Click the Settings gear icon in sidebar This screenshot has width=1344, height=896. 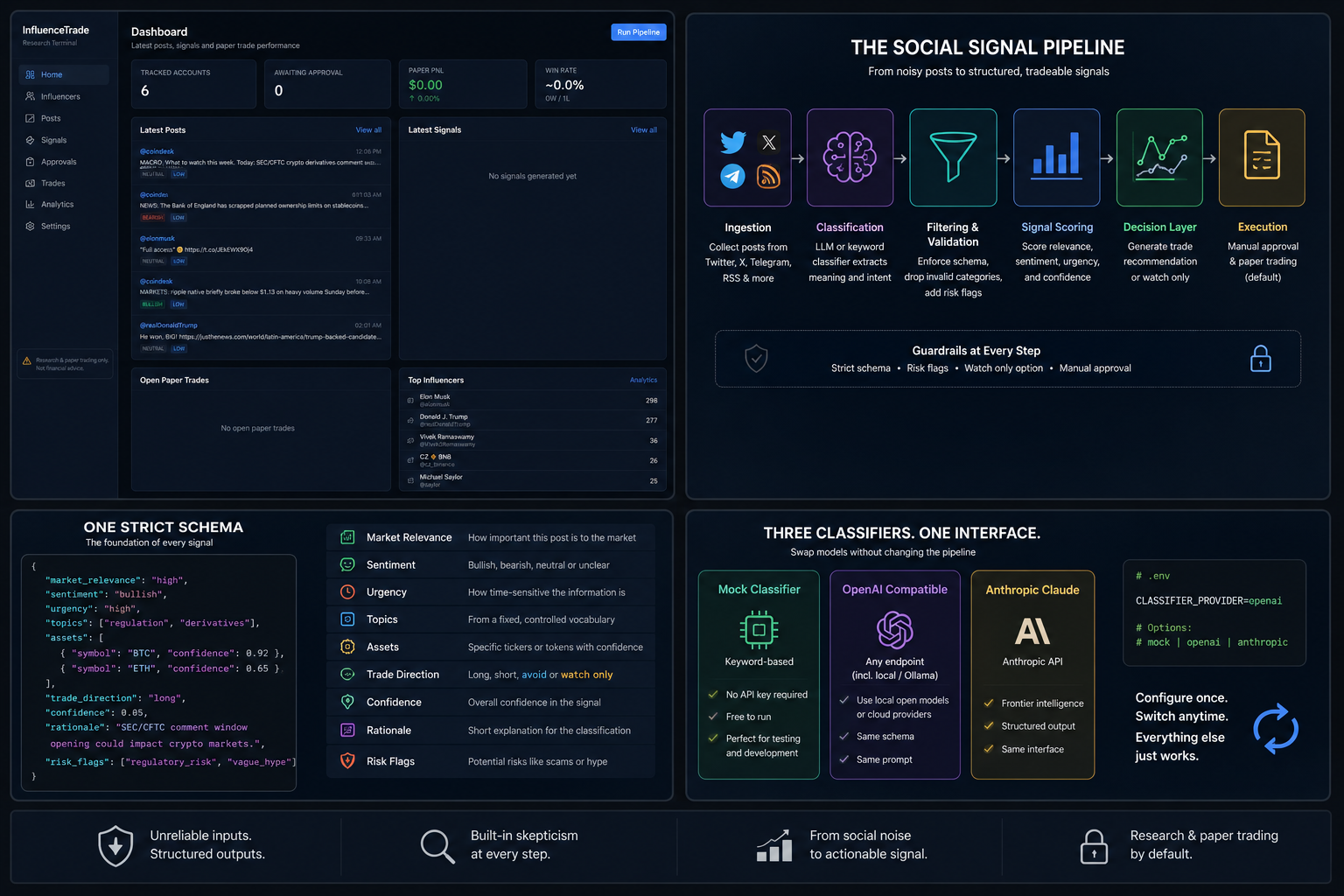coord(31,226)
